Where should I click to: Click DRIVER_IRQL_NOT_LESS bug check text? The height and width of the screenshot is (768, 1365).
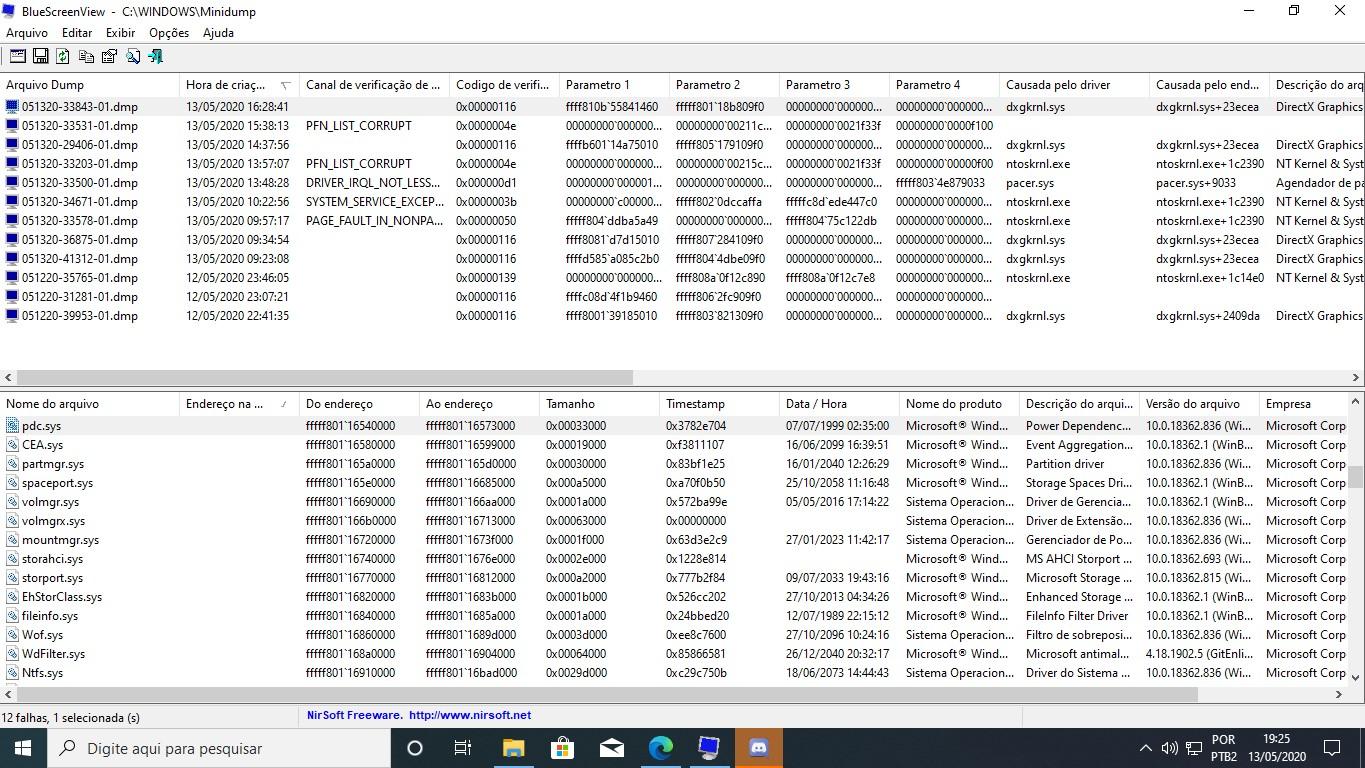(x=373, y=183)
